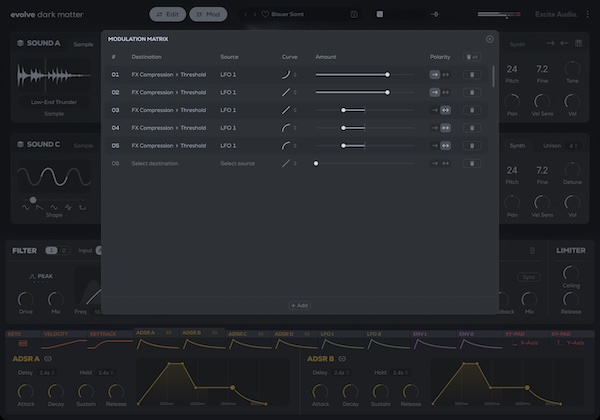
Task: Open the curve shape selector for row 04
Action: 289,128
